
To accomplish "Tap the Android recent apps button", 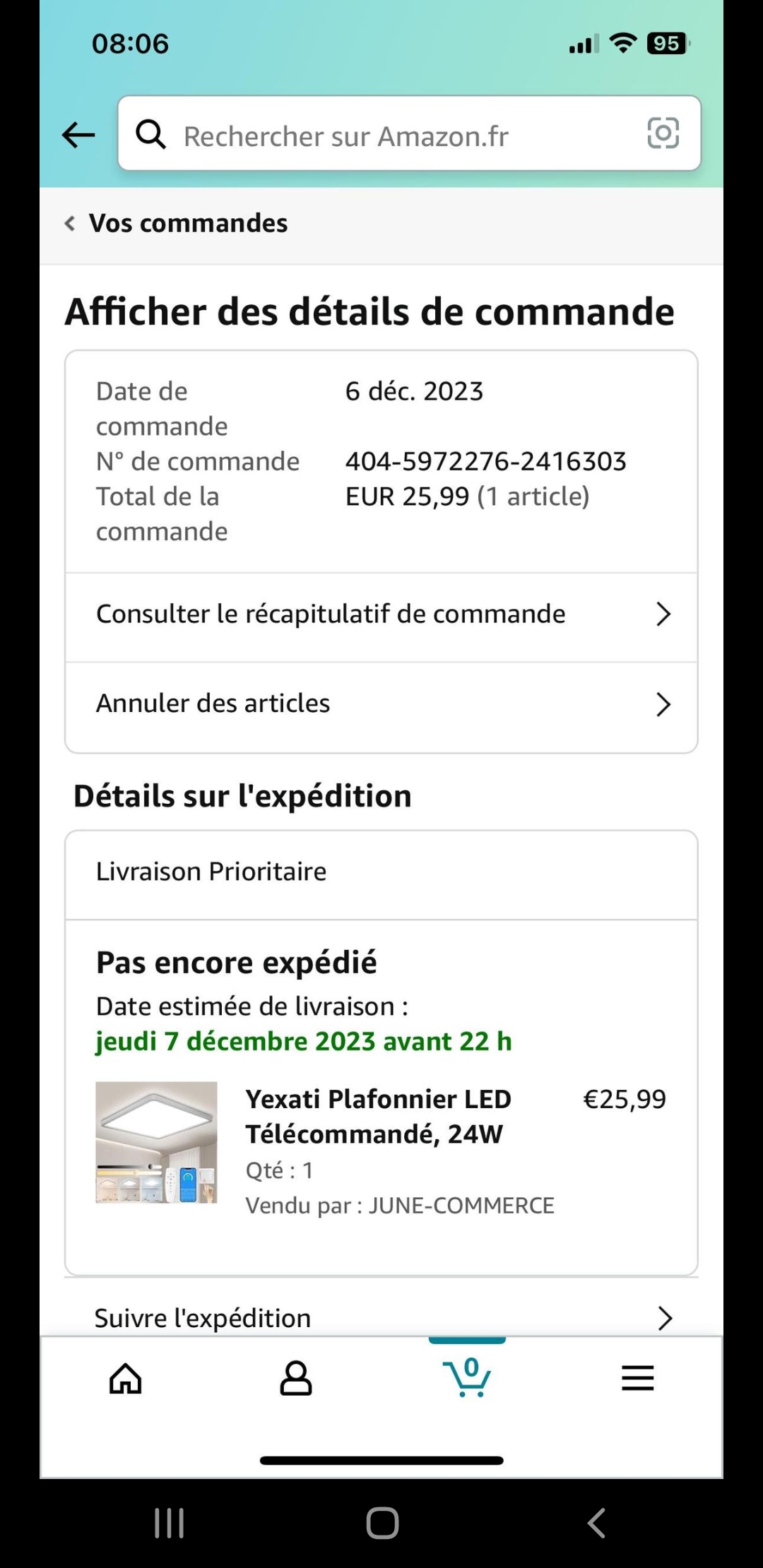I will click(x=170, y=1523).
